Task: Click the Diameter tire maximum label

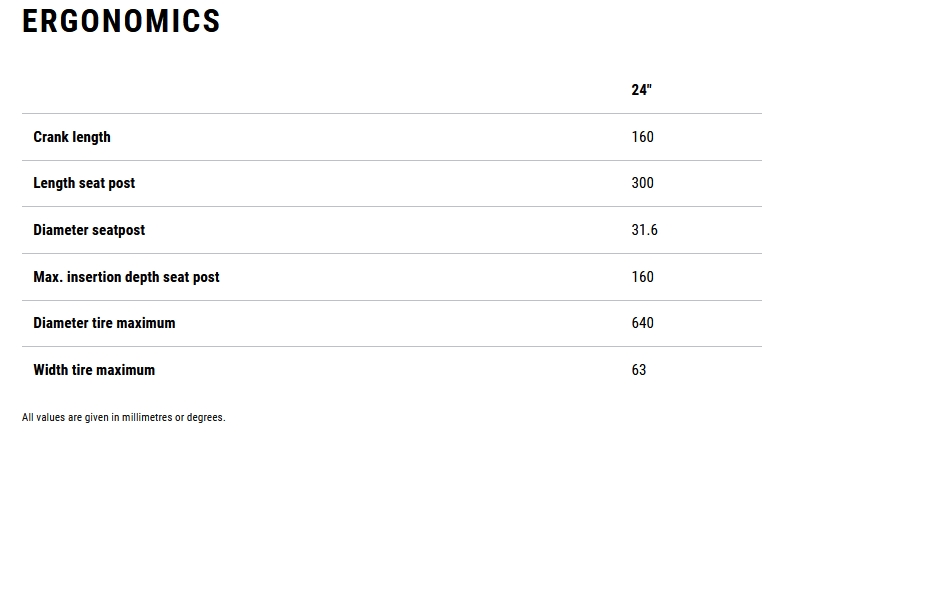Action: click(x=104, y=323)
